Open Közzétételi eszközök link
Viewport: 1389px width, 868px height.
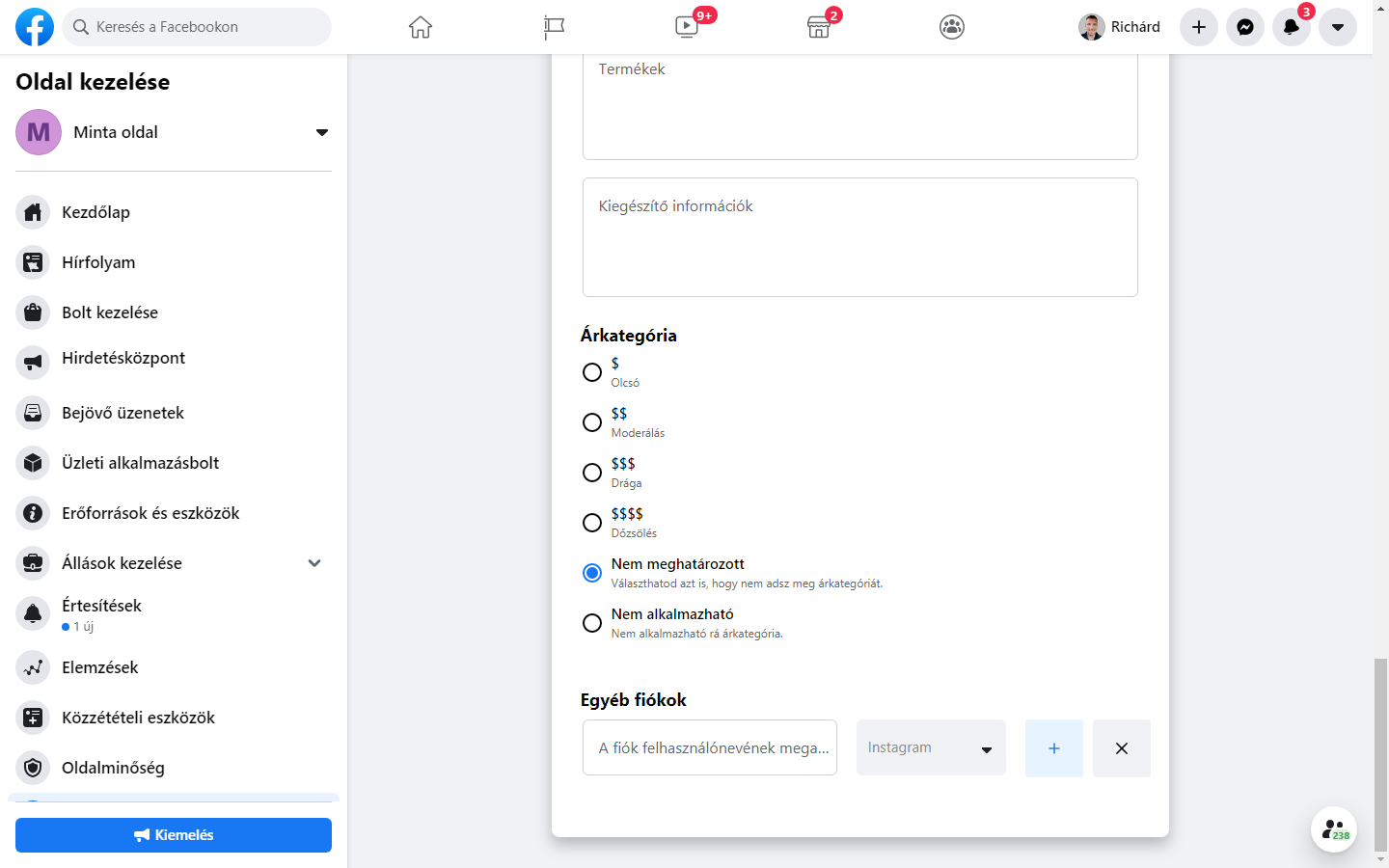click(x=174, y=718)
